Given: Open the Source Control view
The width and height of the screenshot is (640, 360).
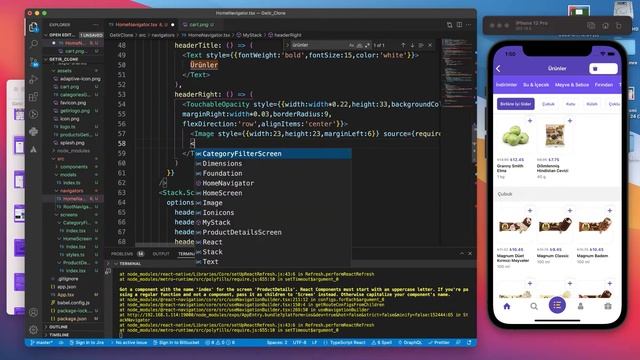Looking at the screenshot, I should (x=34, y=62).
